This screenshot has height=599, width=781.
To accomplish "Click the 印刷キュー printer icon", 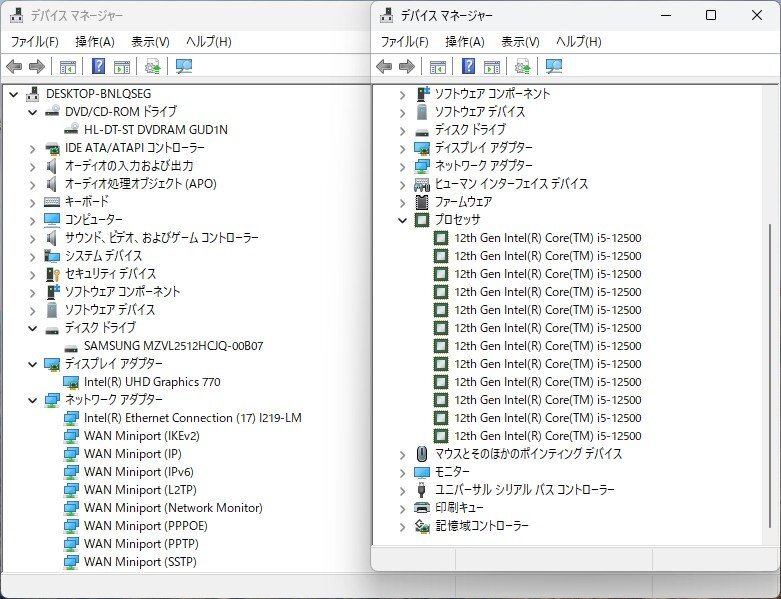I will (x=422, y=508).
